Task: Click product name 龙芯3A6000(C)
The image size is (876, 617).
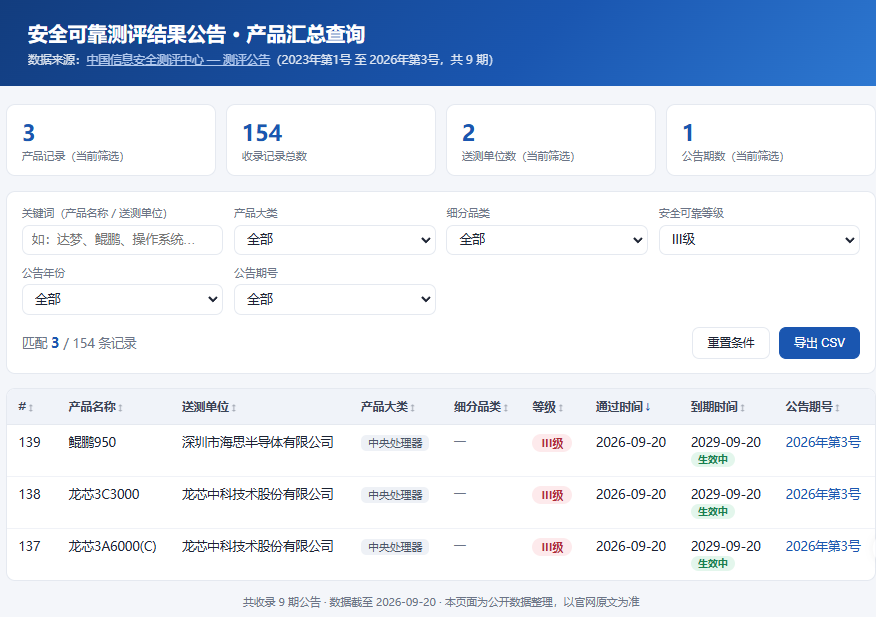Action: tap(112, 546)
